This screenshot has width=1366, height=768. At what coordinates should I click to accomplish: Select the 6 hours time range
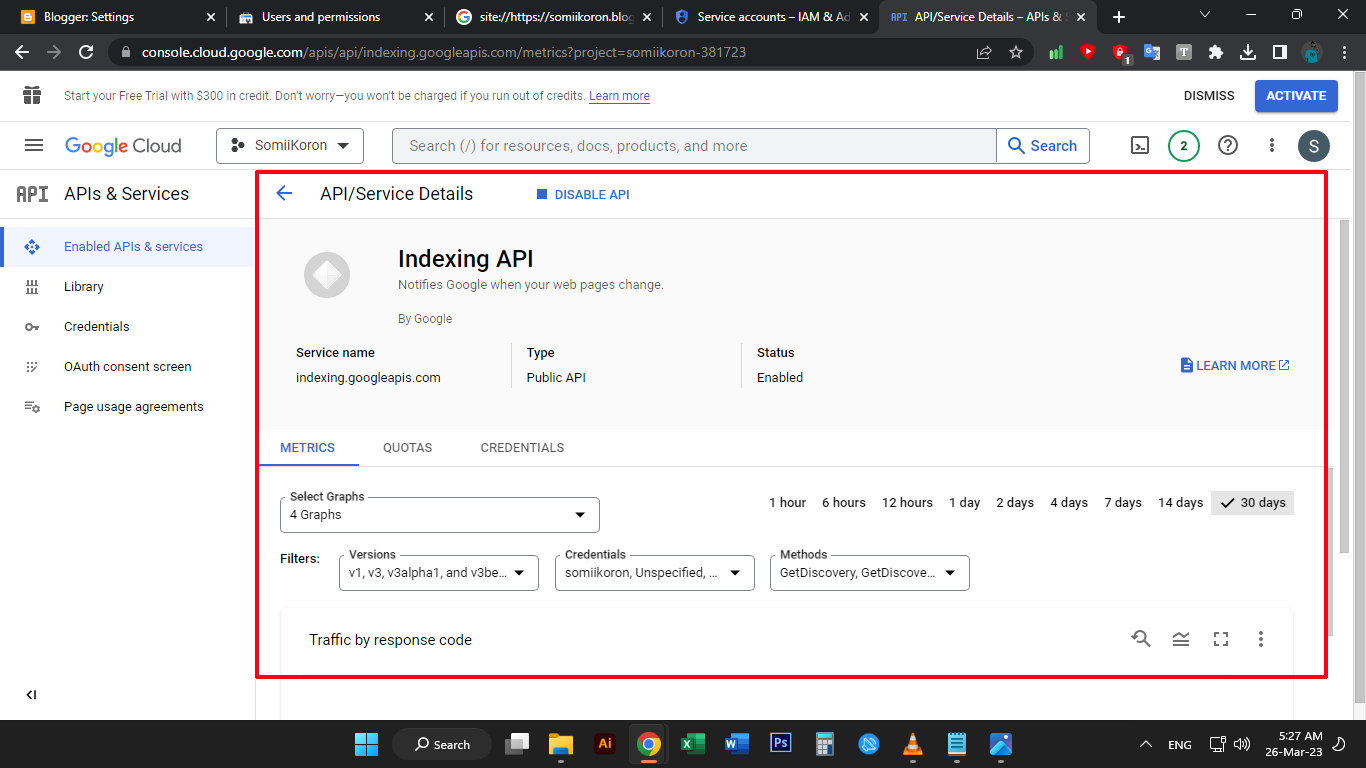point(844,503)
